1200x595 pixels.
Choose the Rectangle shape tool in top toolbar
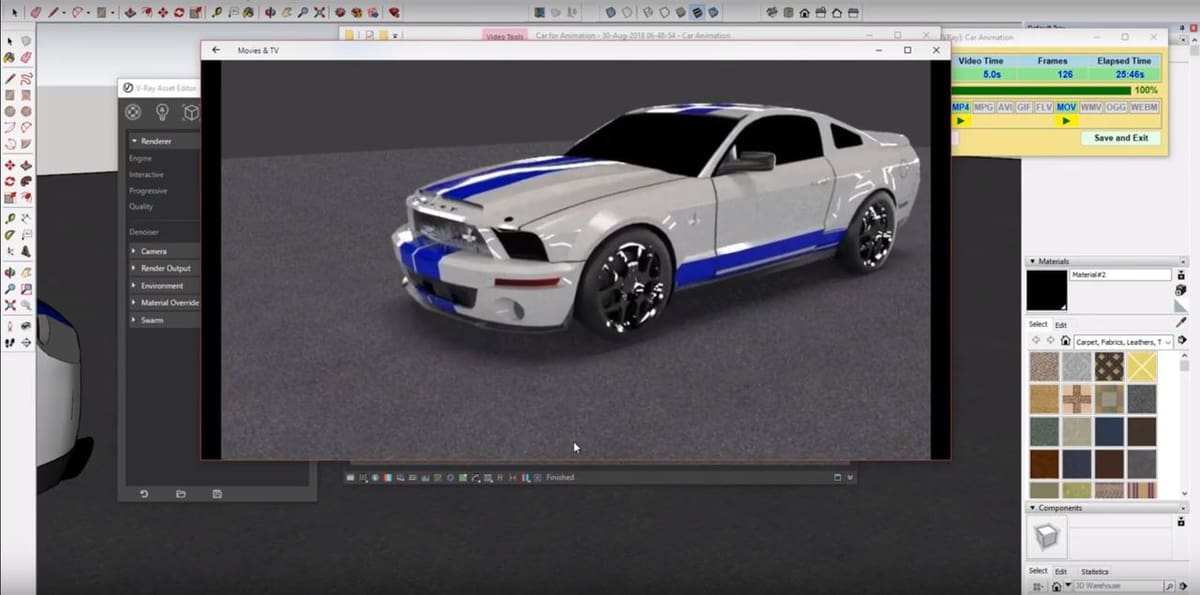pyautogui.click(x=101, y=13)
